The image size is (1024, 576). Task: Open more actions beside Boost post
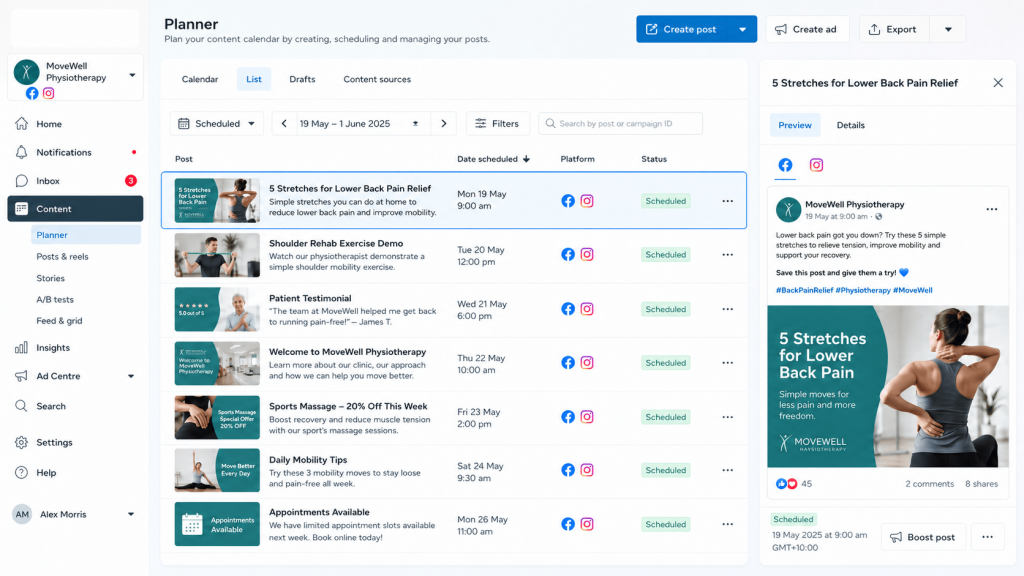[987, 537]
